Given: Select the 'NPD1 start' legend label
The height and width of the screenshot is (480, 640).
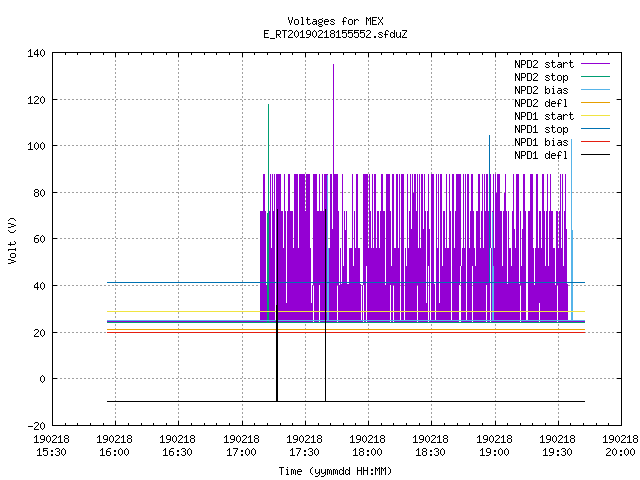Looking at the screenshot, I should 544,116.
